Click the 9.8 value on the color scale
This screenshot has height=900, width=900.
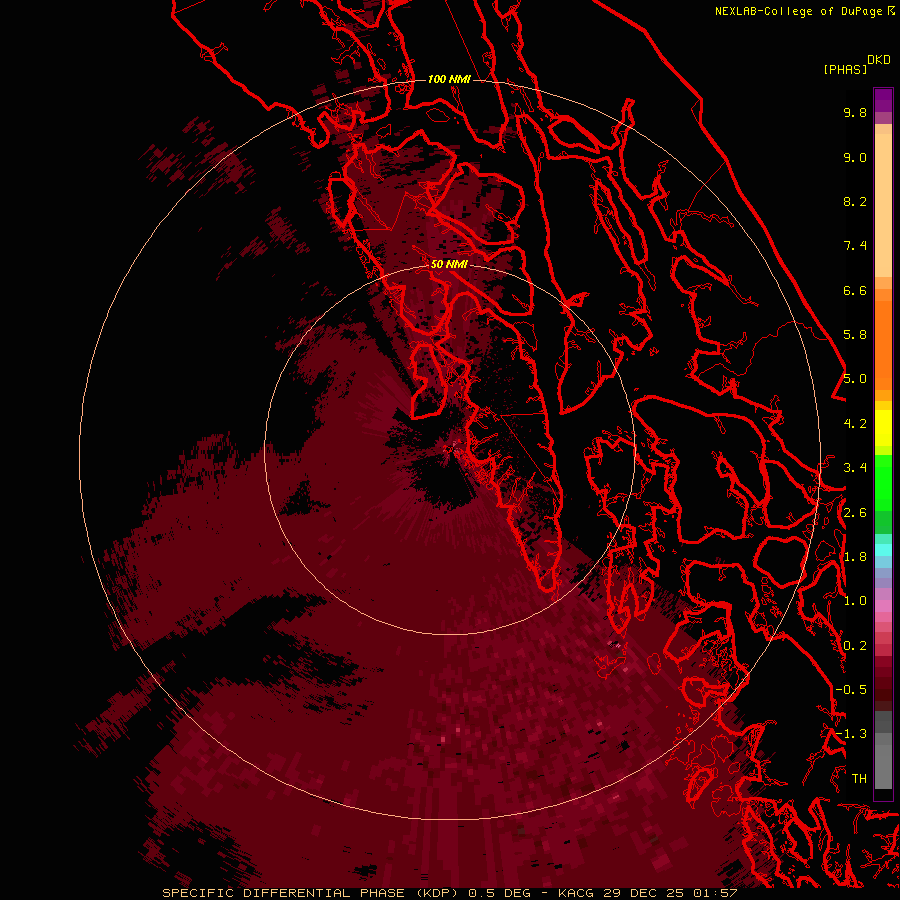coord(855,112)
